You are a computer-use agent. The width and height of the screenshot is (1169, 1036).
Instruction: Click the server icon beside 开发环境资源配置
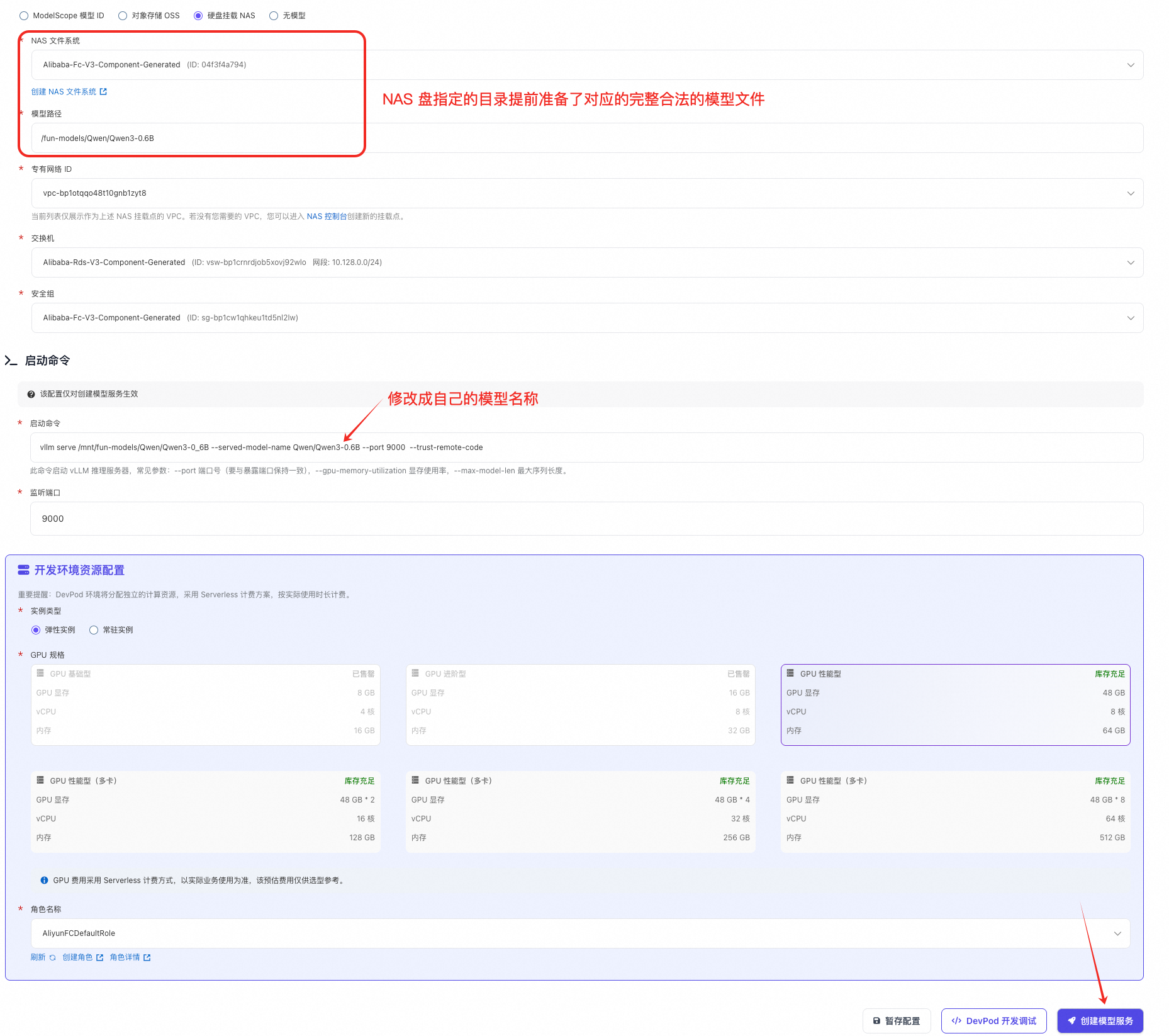click(x=24, y=570)
